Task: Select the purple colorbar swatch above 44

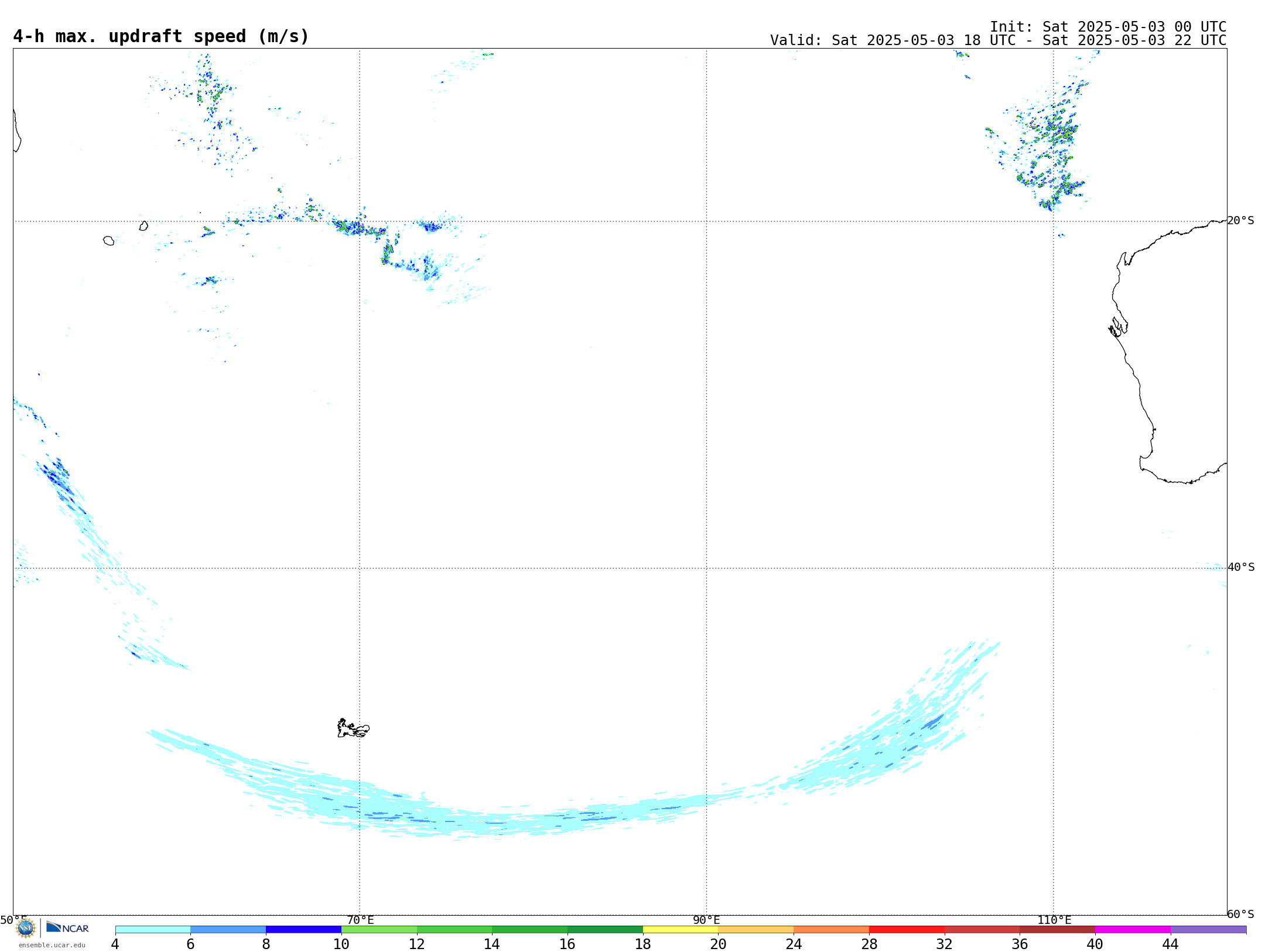Action: (x=1208, y=929)
